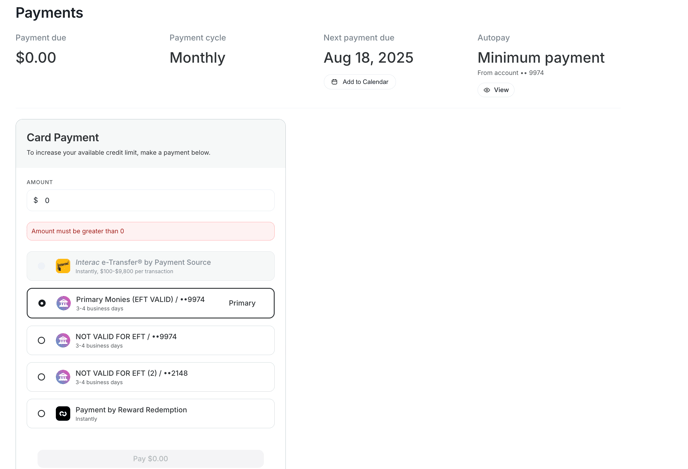The width and height of the screenshot is (688, 469).
Task: Select NOT VALID FOR EFT ••9974 radio button
Action: tap(41, 340)
